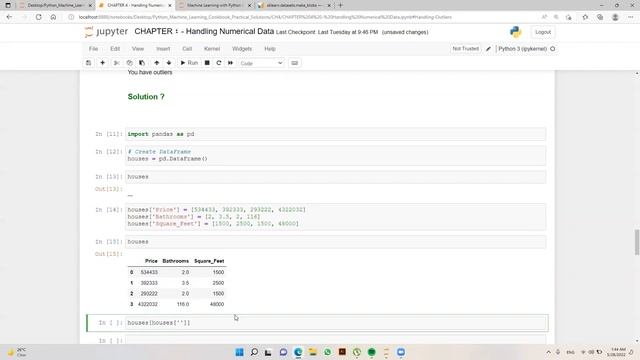The height and width of the screenshot is (360, 640).
Task: Switch to the first Desktop Python_Machine tab
Action: pyautogui.click(x=55, y=5)
